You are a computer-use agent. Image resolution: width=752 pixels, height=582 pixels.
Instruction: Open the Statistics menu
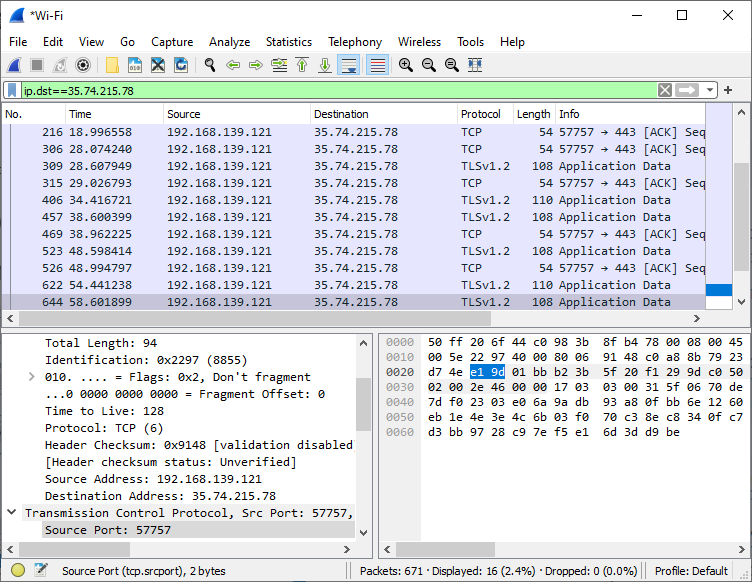[288, 42]
